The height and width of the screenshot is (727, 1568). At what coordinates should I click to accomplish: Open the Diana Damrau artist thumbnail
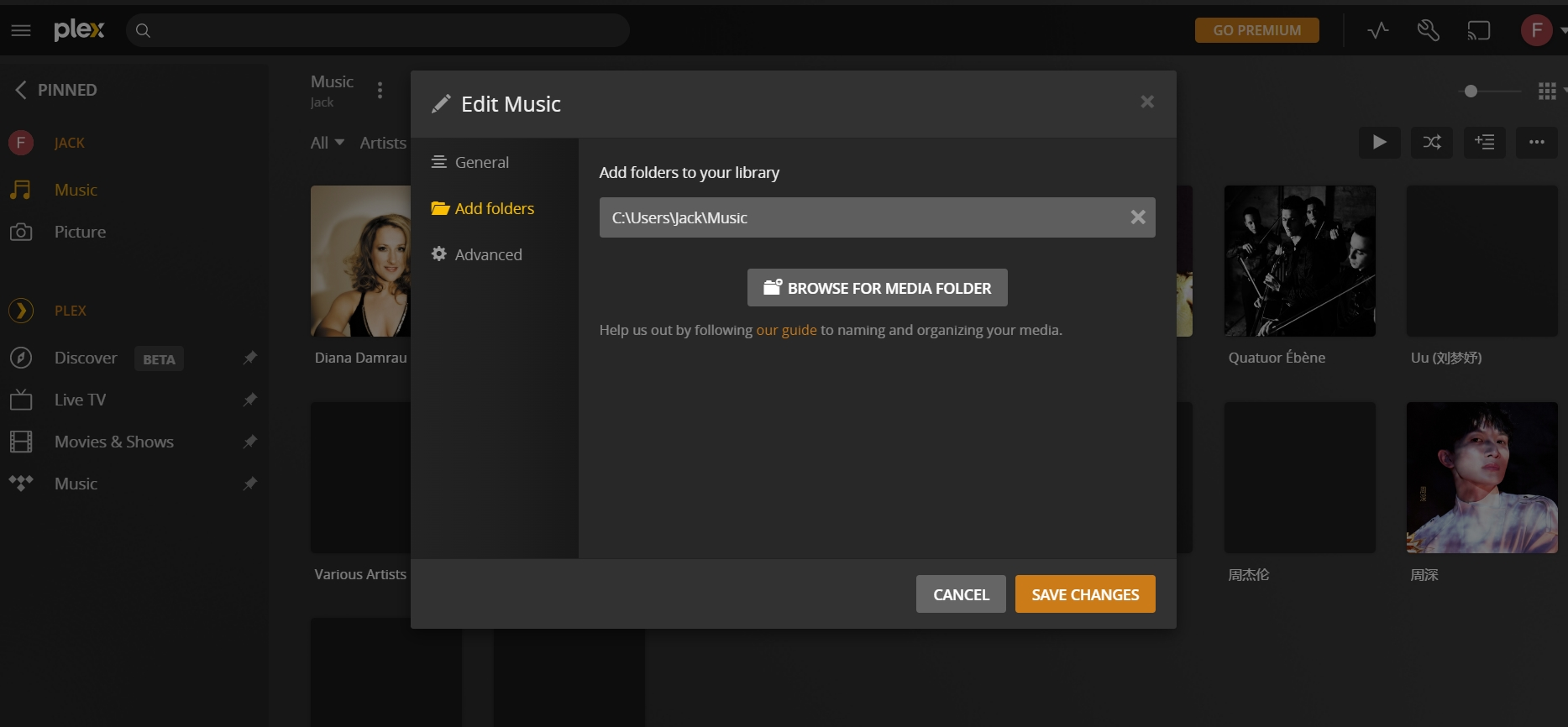[361, 261]
